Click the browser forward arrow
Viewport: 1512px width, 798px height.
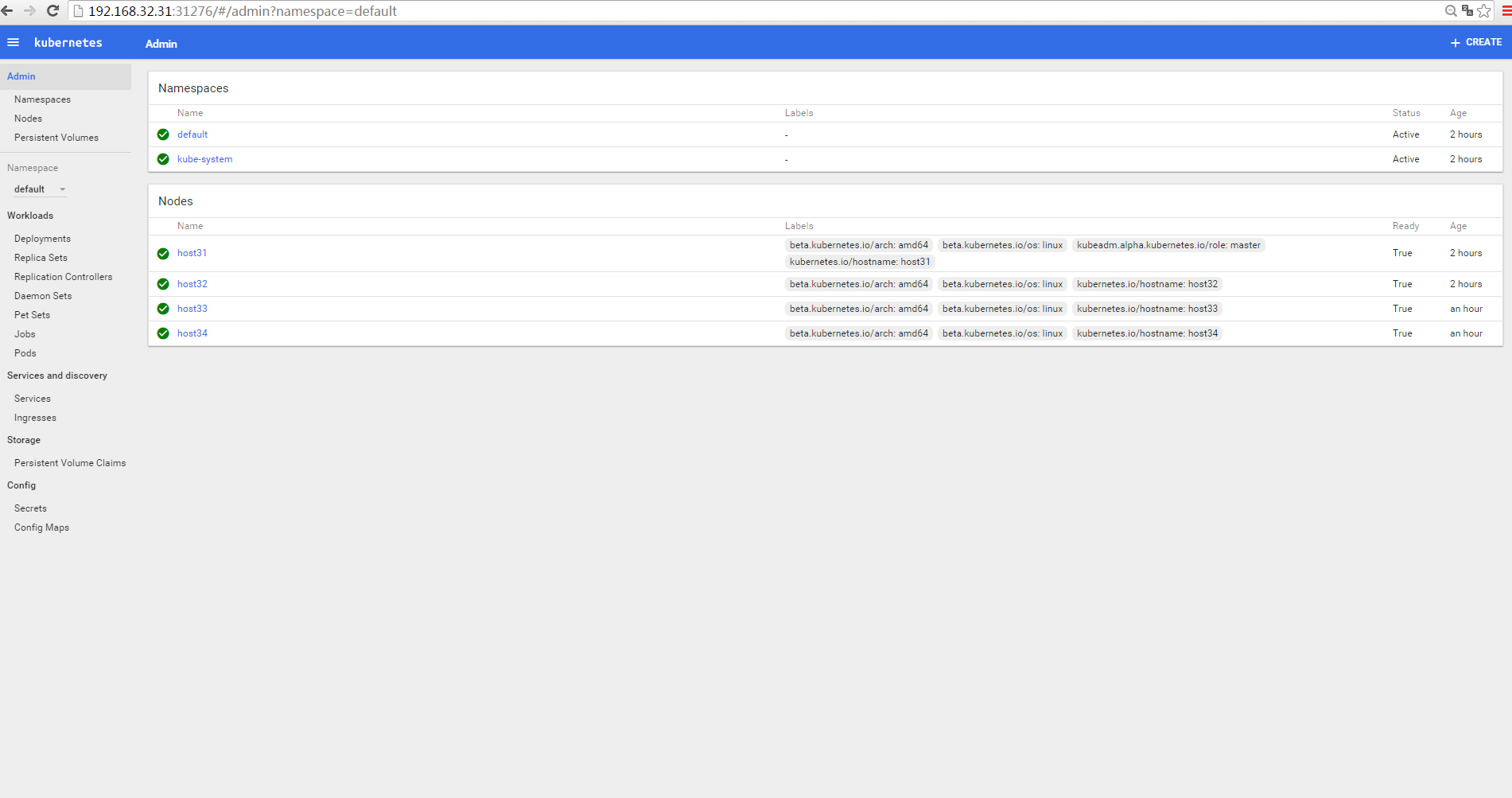coord(30,10)
